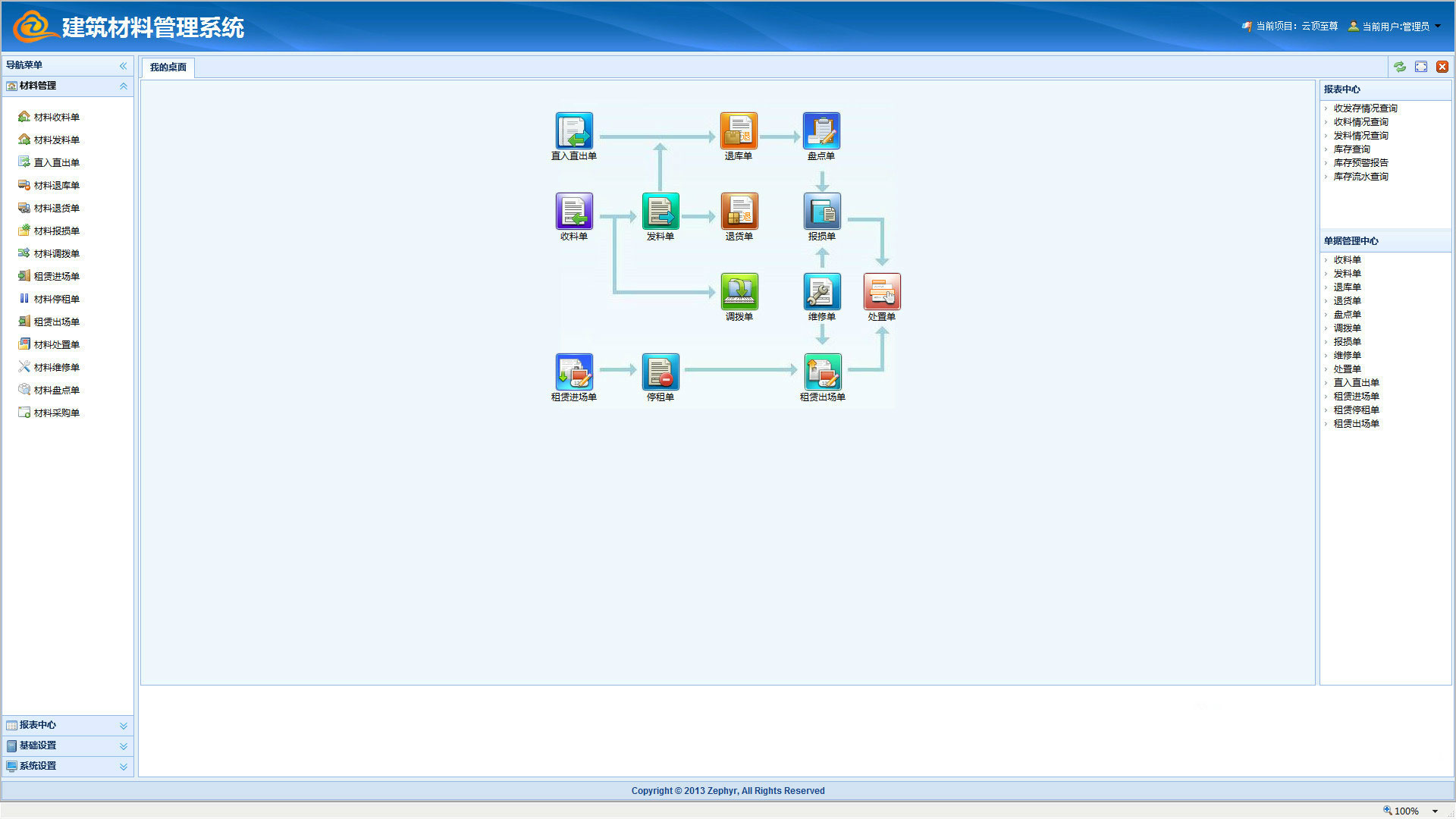The image size is (1456, 819).
Task: Click the 调拨单 icon in the diagram
Action: [x=739, y=292]
